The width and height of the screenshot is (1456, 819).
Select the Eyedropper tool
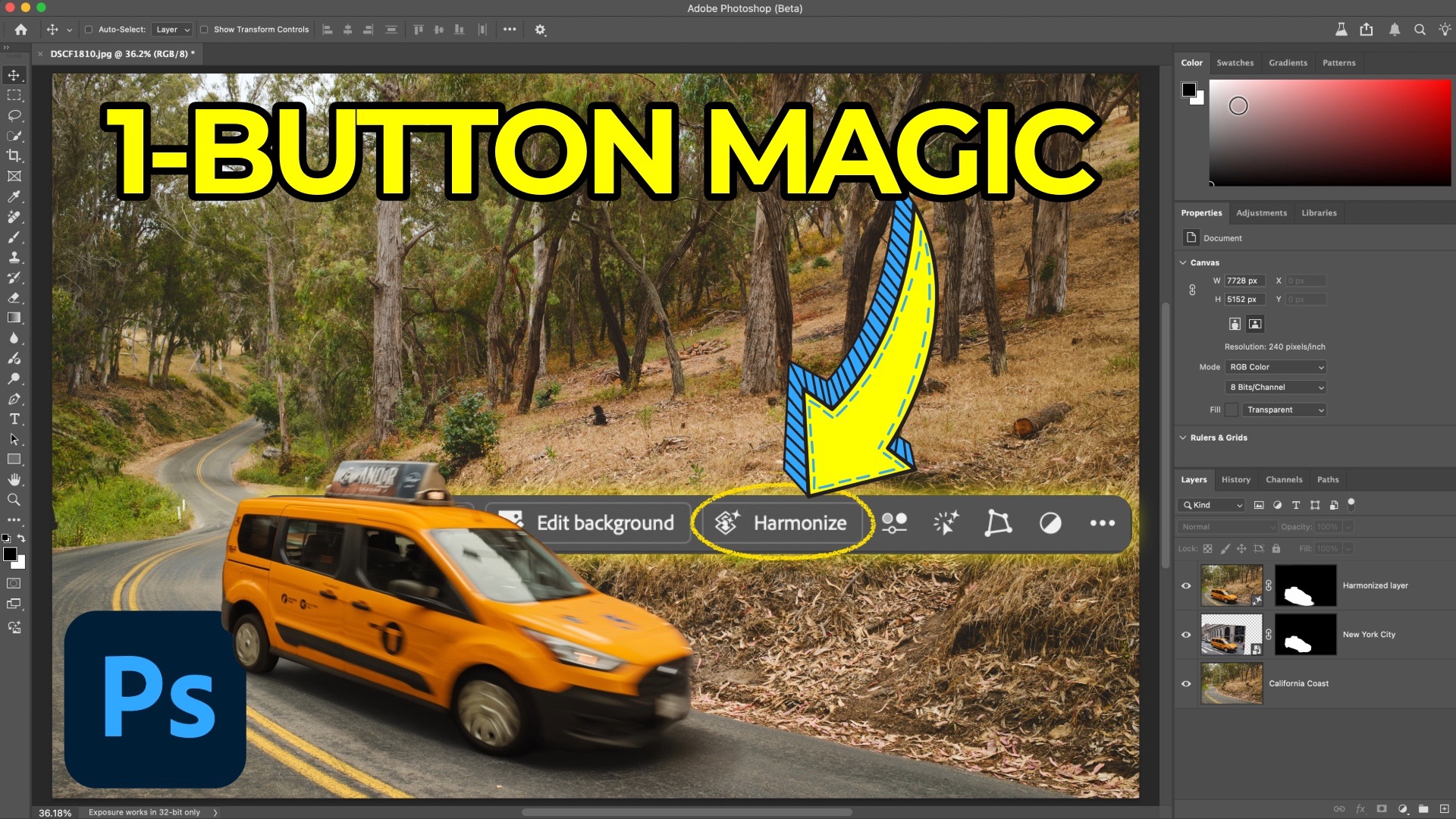coord(14,197)
